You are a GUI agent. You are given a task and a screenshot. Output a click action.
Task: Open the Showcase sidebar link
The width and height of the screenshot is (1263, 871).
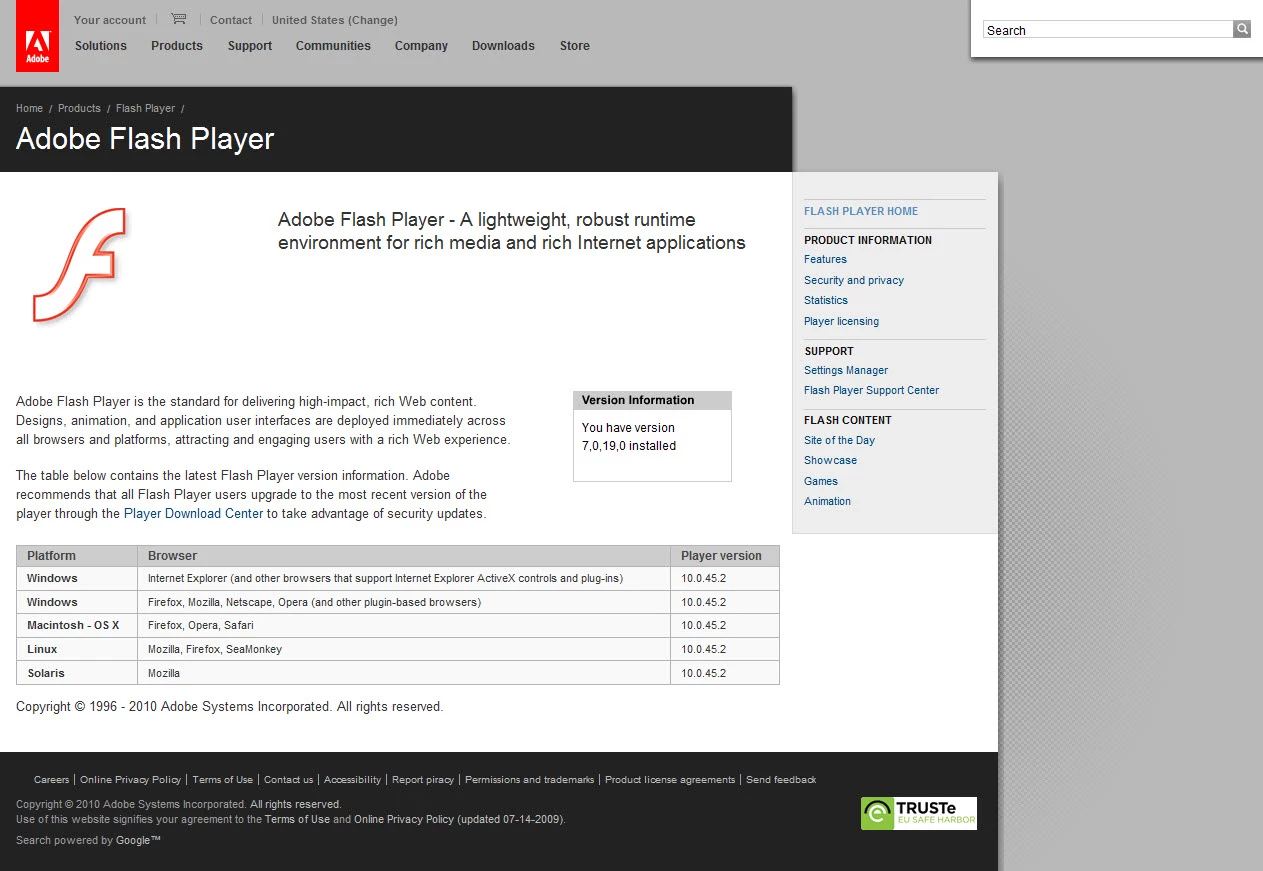point(830,460)
